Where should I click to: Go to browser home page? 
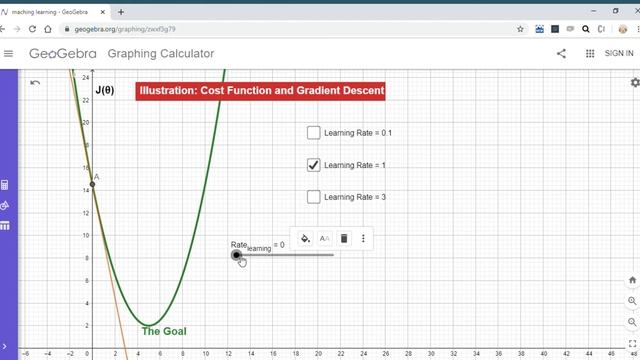48,29
